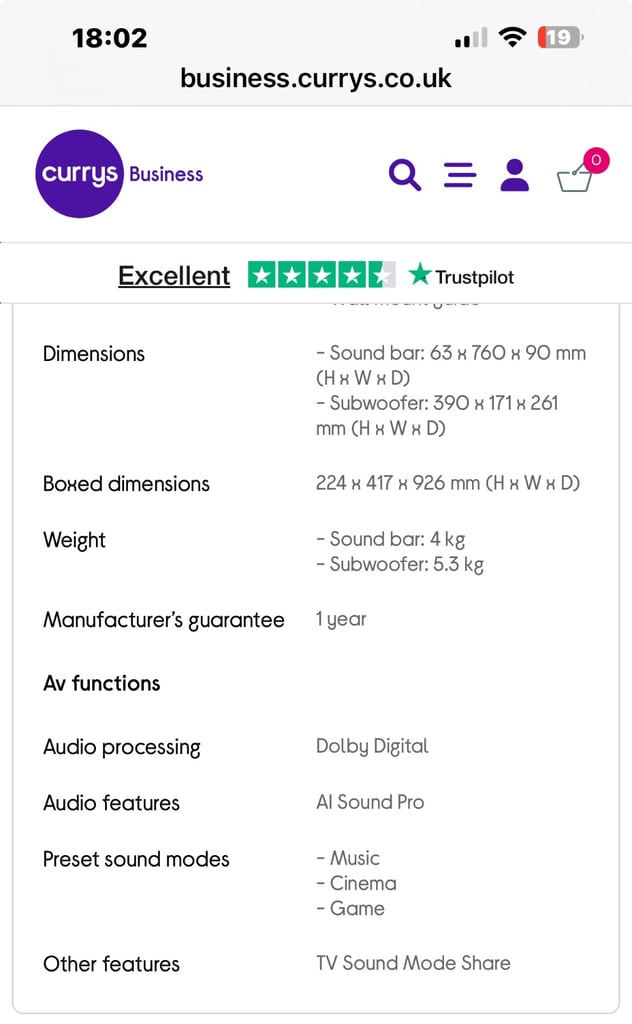View the shopping basket icon

(575, 178)
